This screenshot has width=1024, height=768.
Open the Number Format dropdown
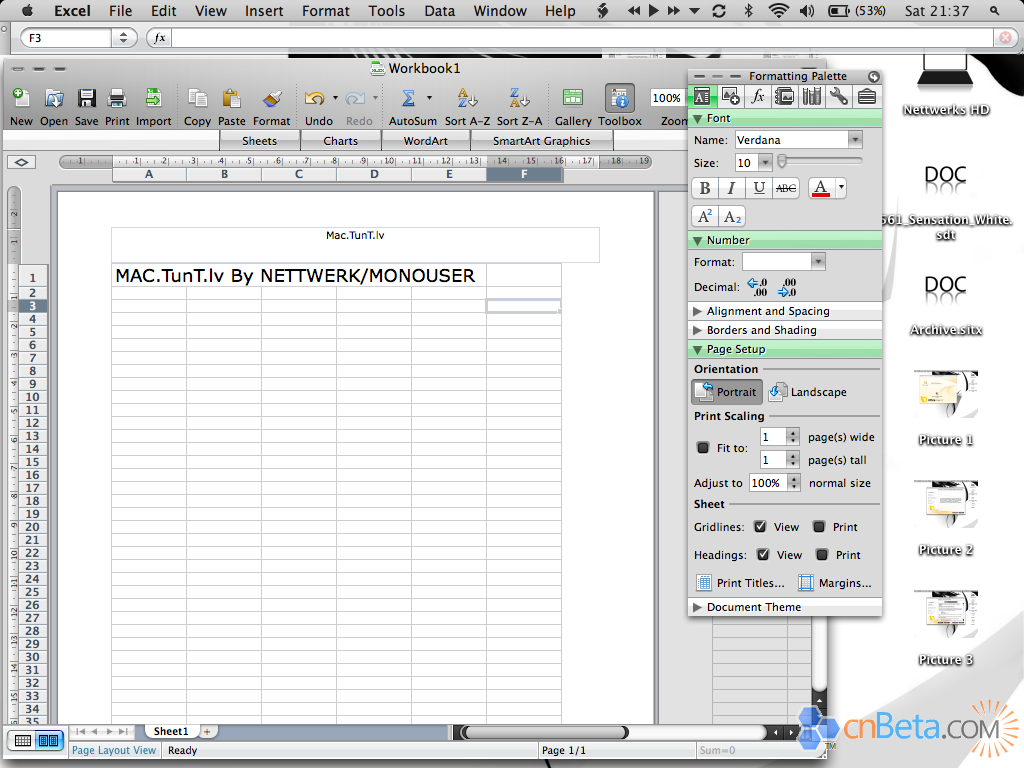click(818, 261)
